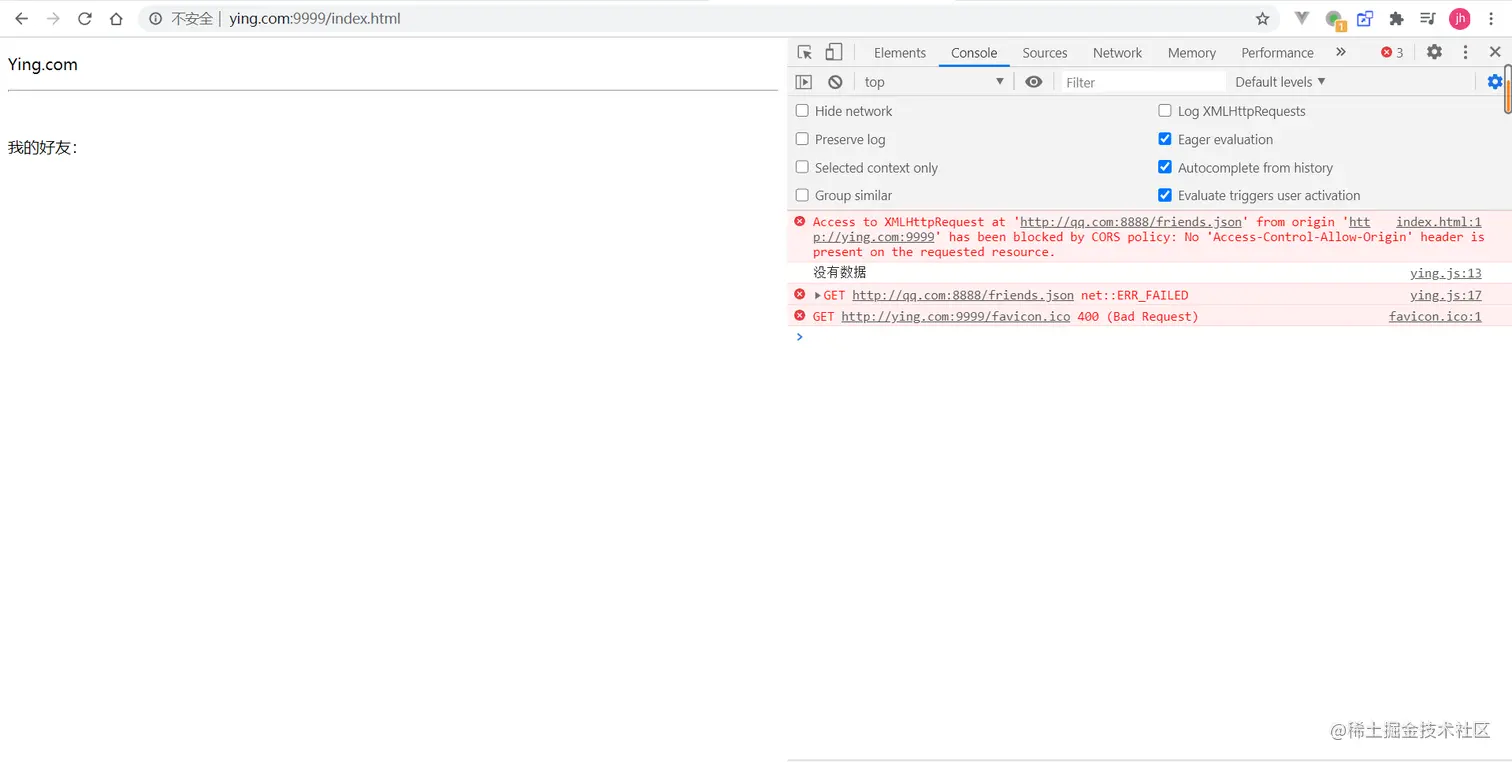Viewport: 1512px width, 762px height.
Task: Show the console sidebar
Action: pos(803,82)
